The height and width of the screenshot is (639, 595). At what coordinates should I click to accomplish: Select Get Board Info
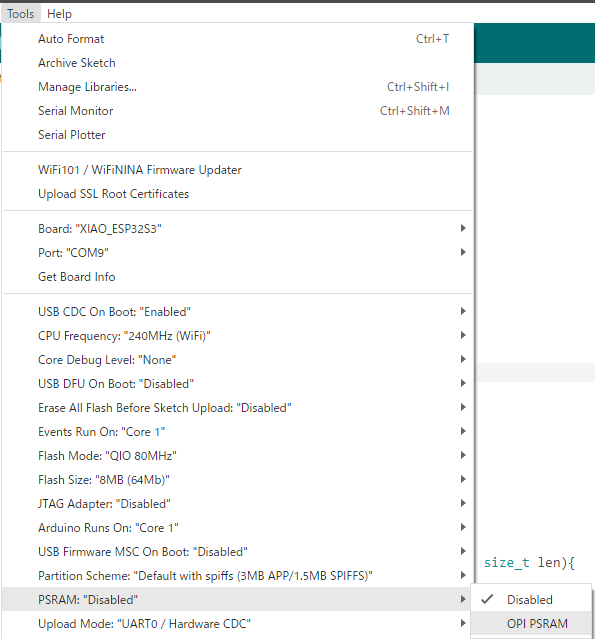tap(238, 277)
